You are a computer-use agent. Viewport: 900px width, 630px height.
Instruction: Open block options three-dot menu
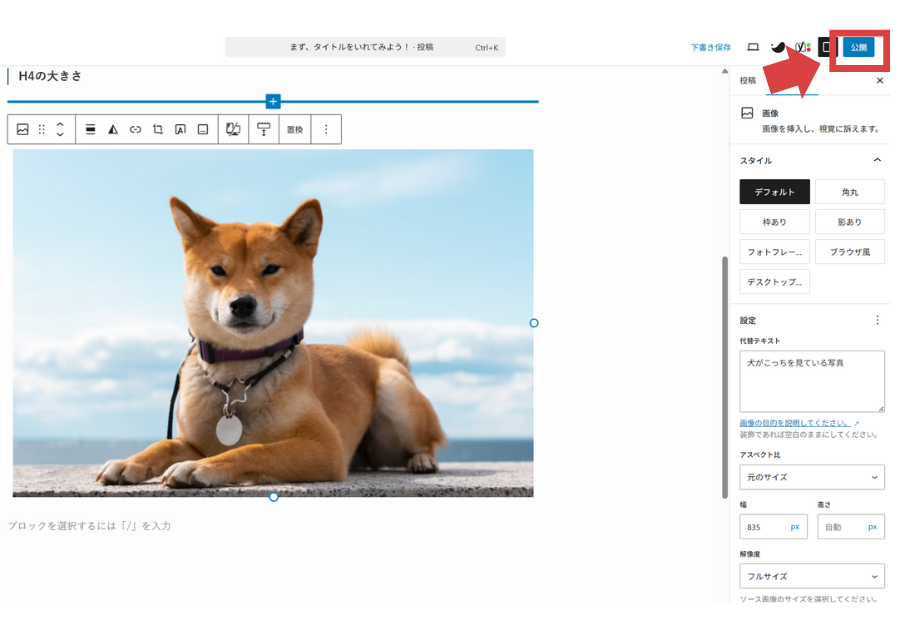(x=325, y=129)
